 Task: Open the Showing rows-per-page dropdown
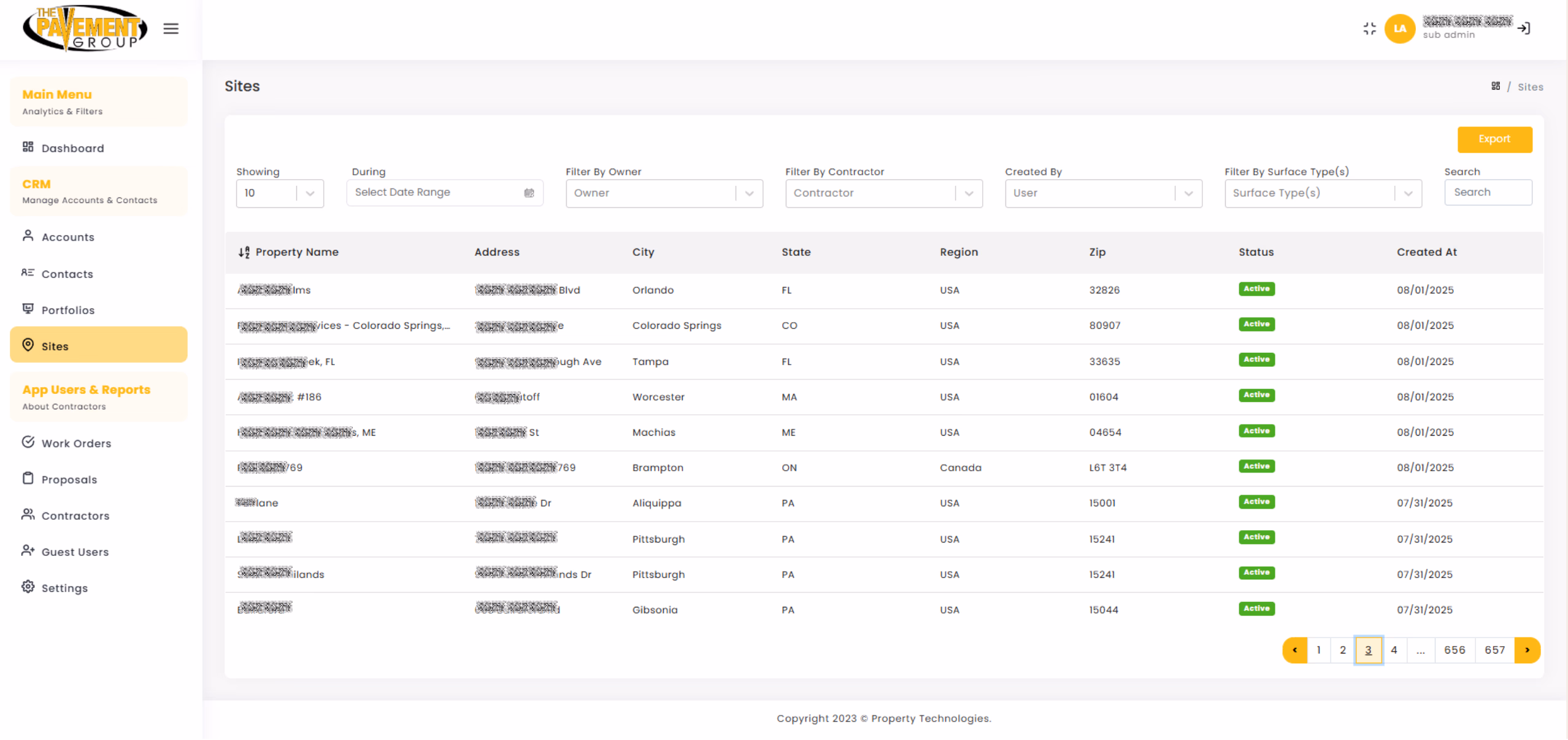tap(280, 193)
